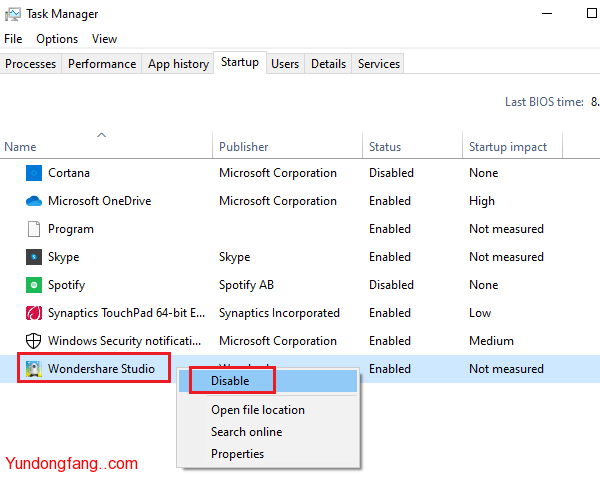This screenshot has width=600, height=477.
Task: Minimize the Task Manager window
Action: tap(547, 14)
